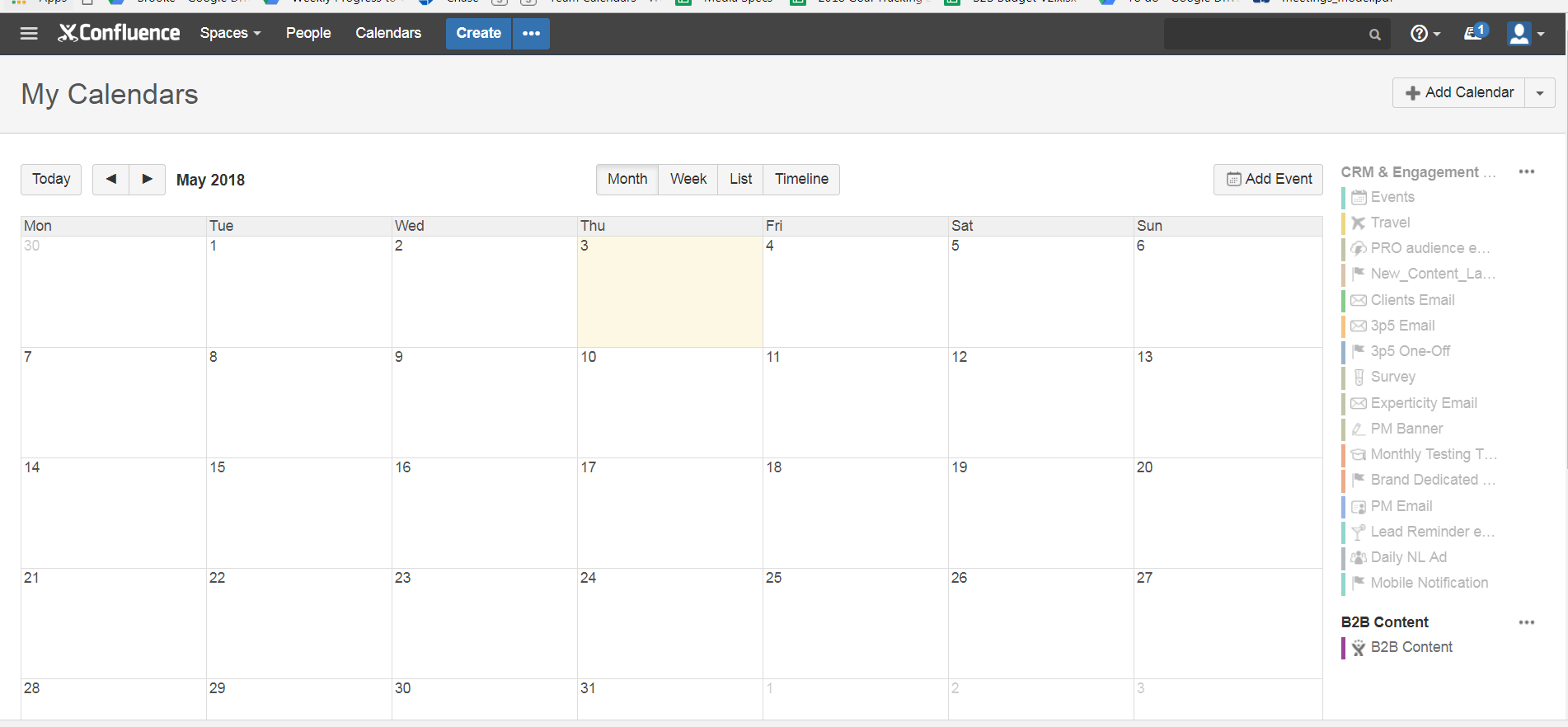Viewport: 1568px width, 727px height.
Task: Toggle PM Email event type visibility
Action: (1401, 506)
